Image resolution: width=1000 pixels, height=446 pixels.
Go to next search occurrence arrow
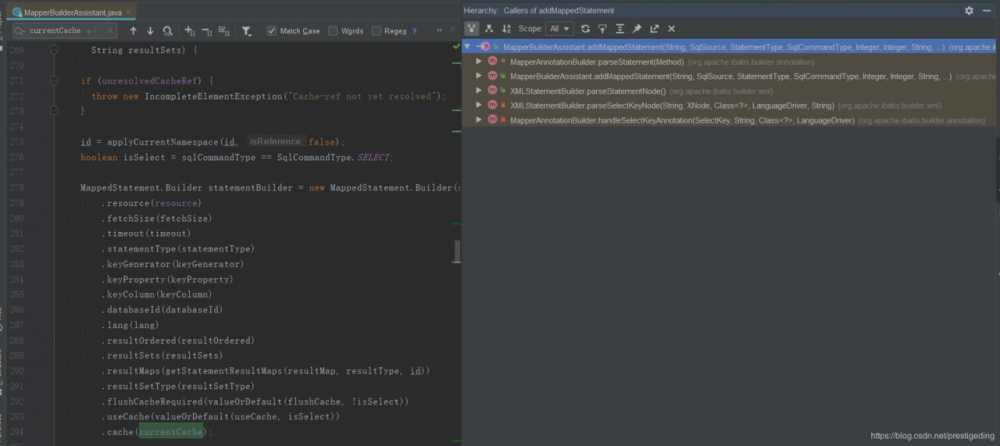pos(150,31)
